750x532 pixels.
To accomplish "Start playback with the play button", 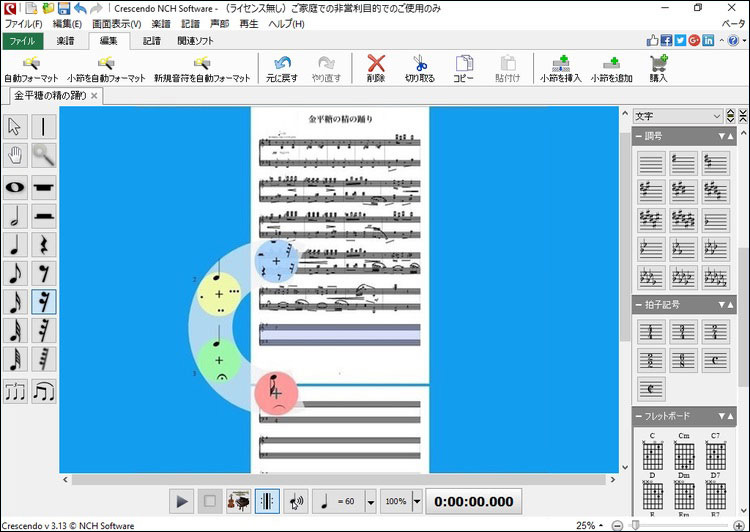I will pyautogui.click(x=182, y=501).
